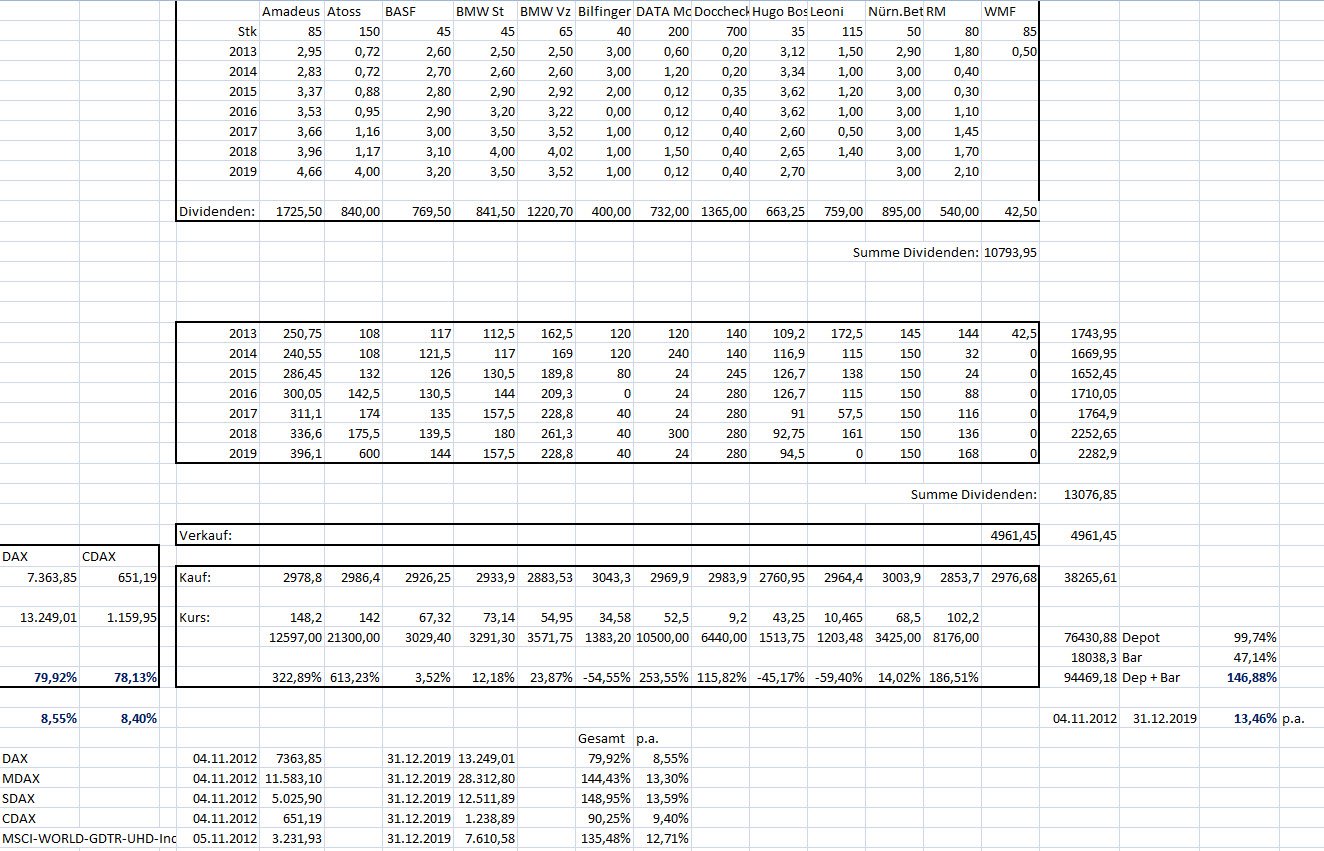Select the Depot label cell
This screenshot has width=1324, height=851.
[1142, 637]
